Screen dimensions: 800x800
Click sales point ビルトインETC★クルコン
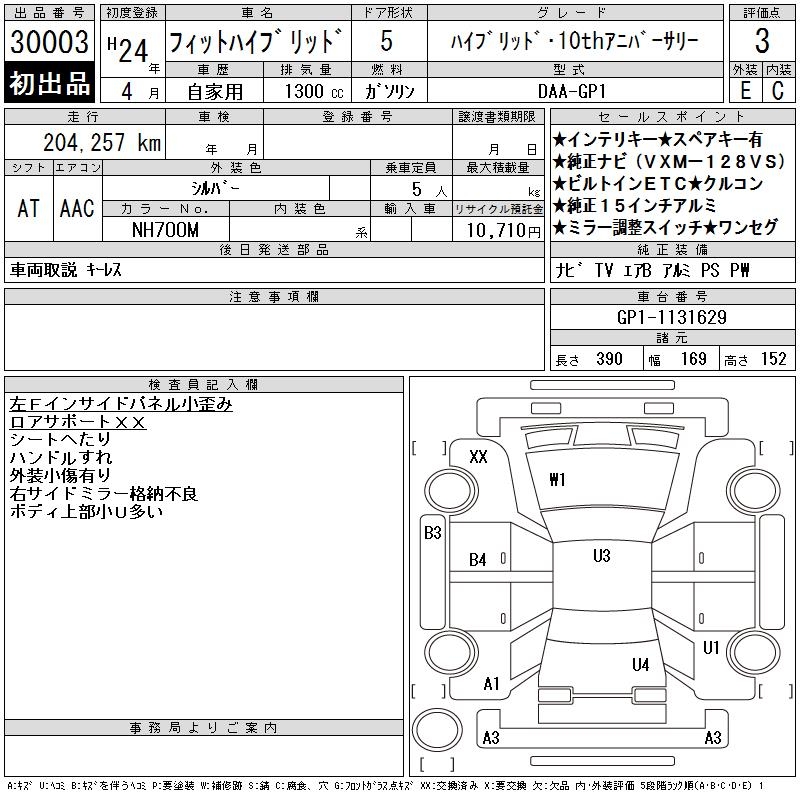(658, 183)
